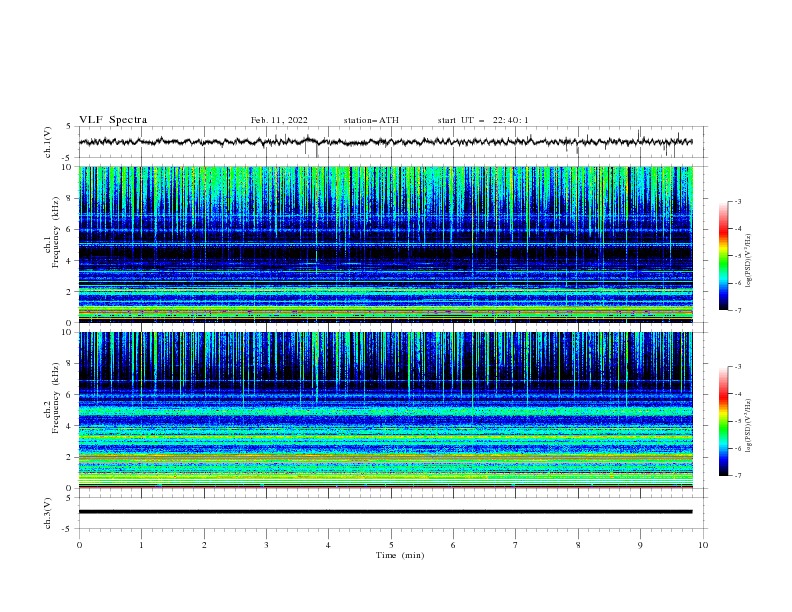The height and width of the screenshot is (612, 792).
Task: Click the '-3' label on ch.1 colorbar
Action: (737, 201)
